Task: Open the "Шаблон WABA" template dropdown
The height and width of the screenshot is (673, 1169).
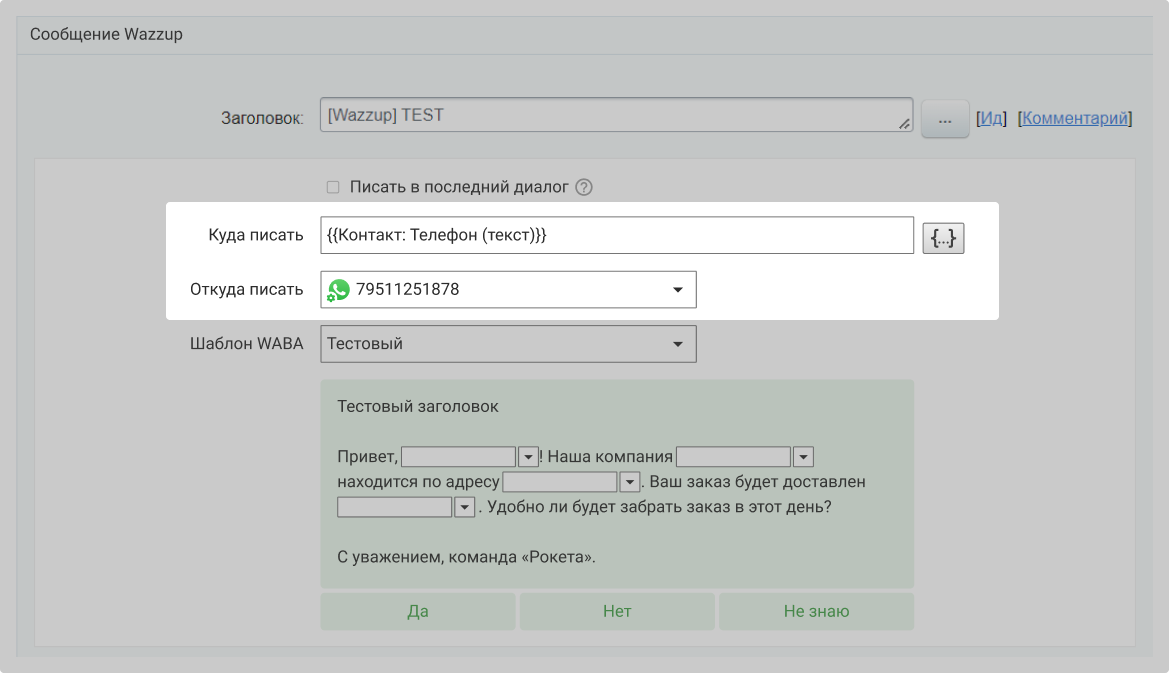Action: (x=677, y=344)
